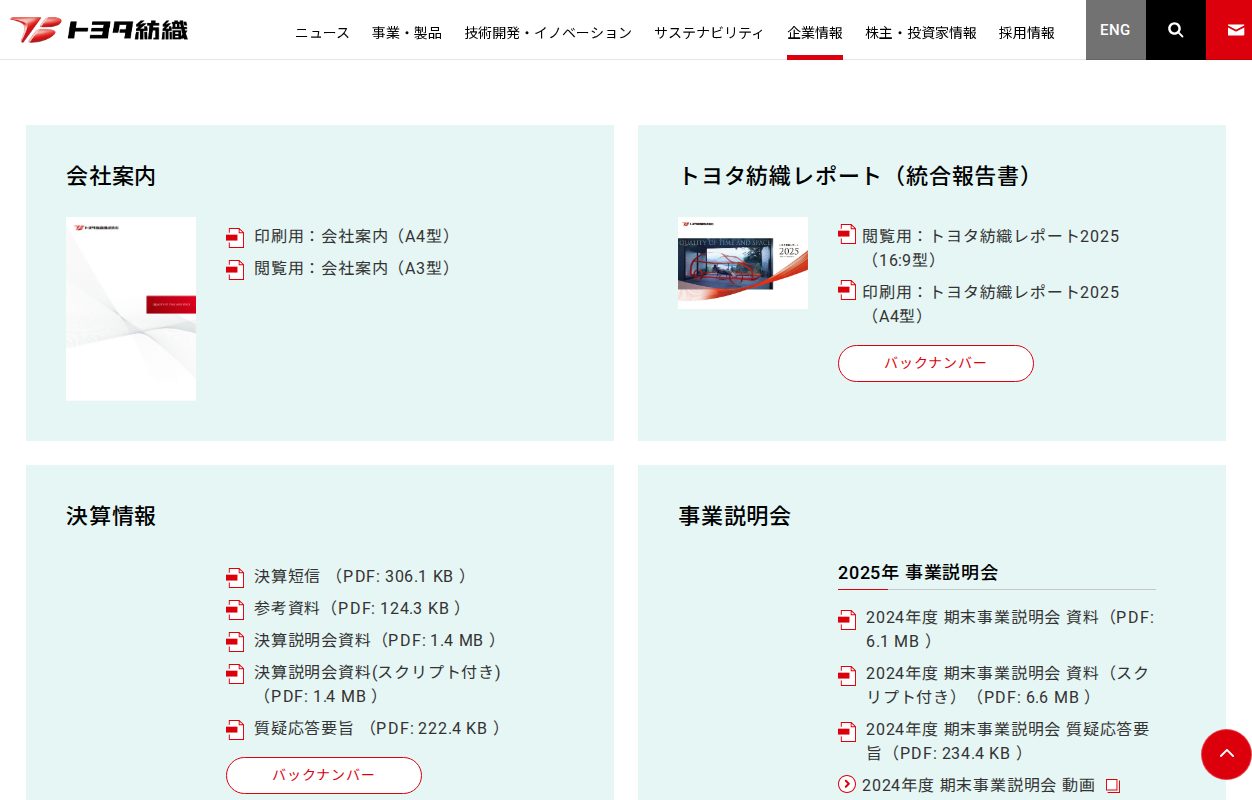
Task: Click the トヨタ紡織レポート 2025 cover thumbnail
Action: 743,263
